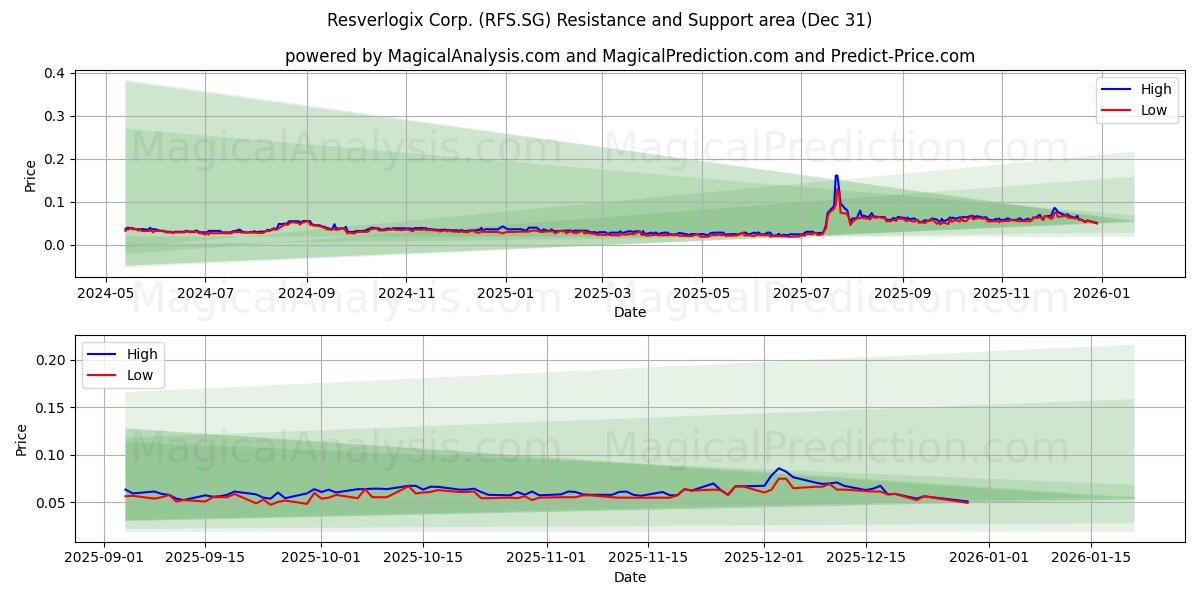This screenshot has height=600, width=1200.
Task: Click 'Low' in the top chart legend
Action: click(x=1154, y=110)
